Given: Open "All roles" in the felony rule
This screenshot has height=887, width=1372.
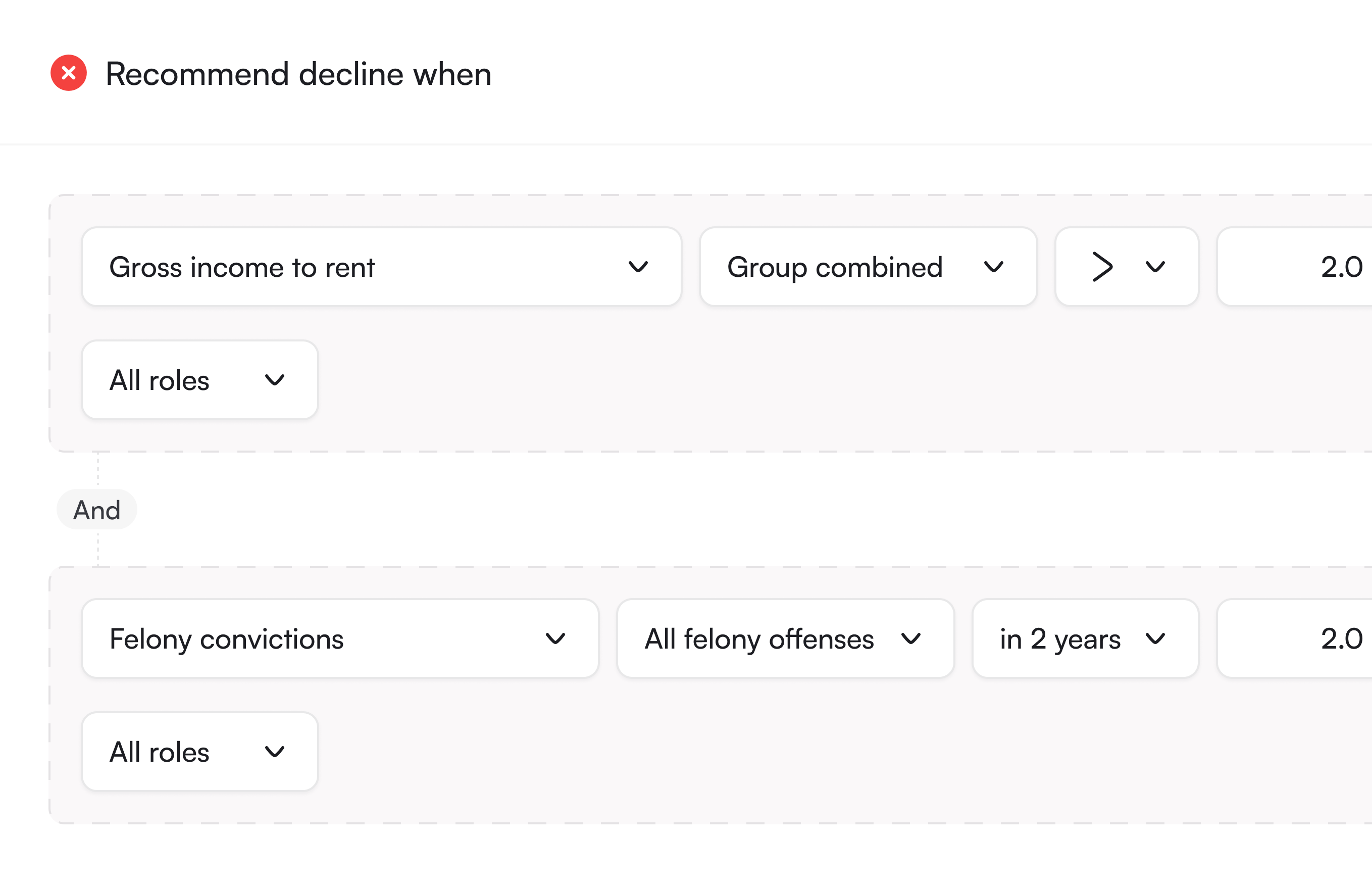Looking at the screenshot, I should pos(199,752).
